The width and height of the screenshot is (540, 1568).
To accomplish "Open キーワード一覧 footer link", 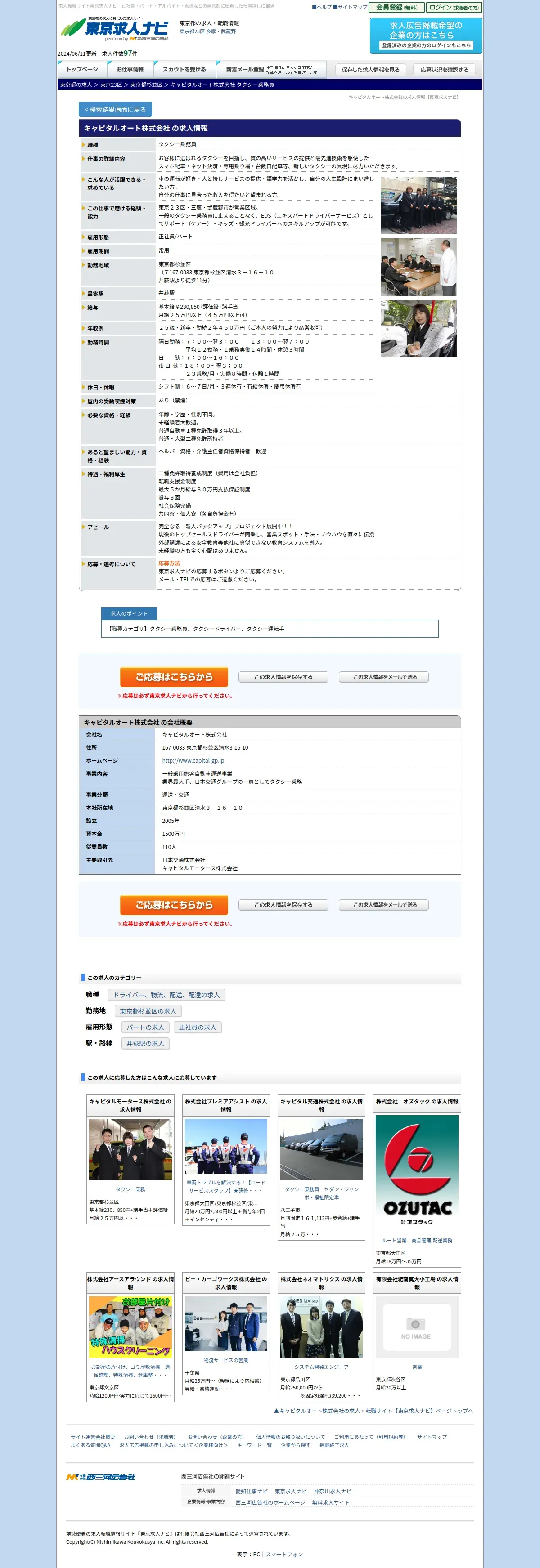I will (x=254, y=1446).
